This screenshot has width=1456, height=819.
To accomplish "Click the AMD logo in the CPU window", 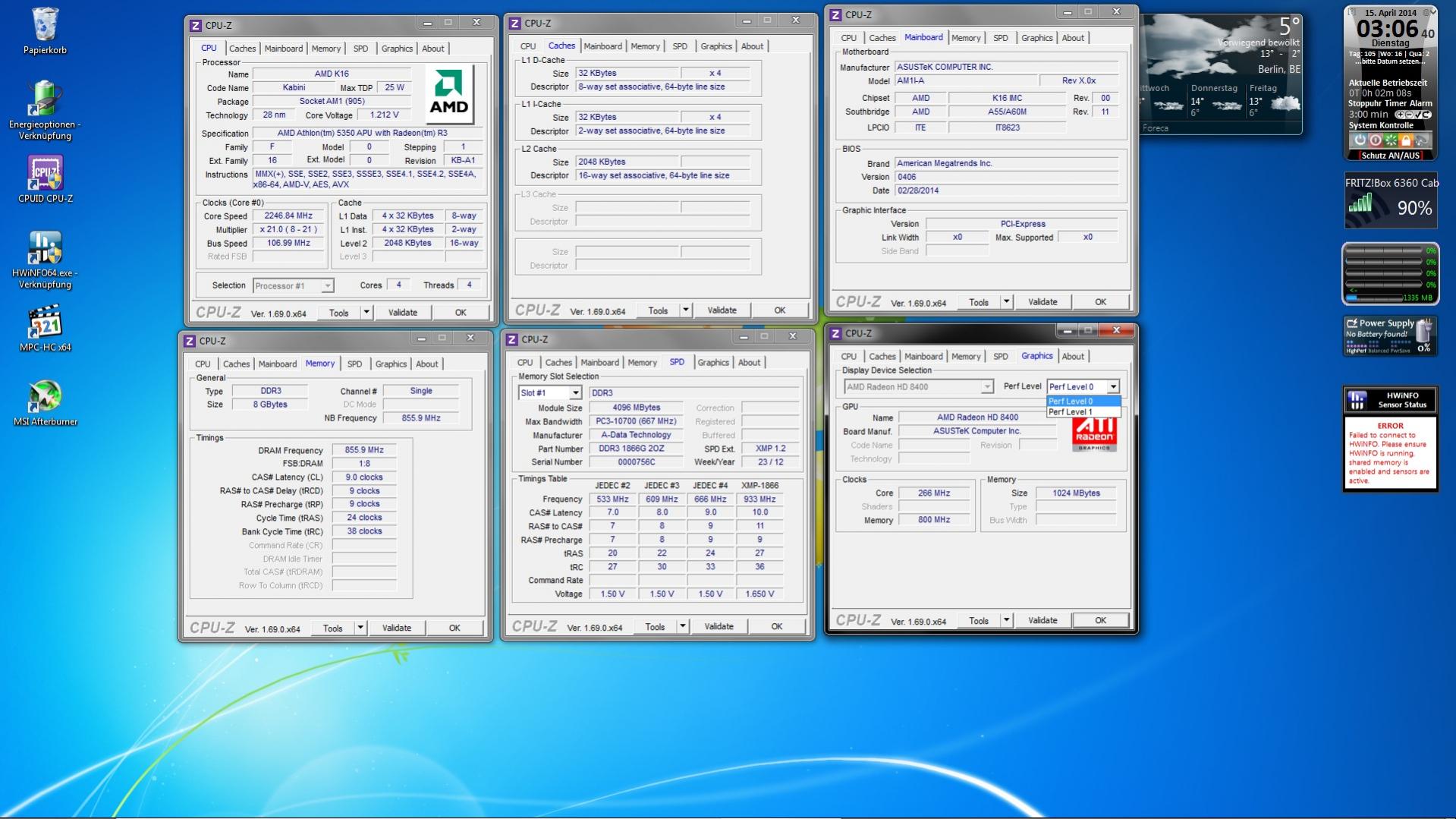I will click(449, 94).
